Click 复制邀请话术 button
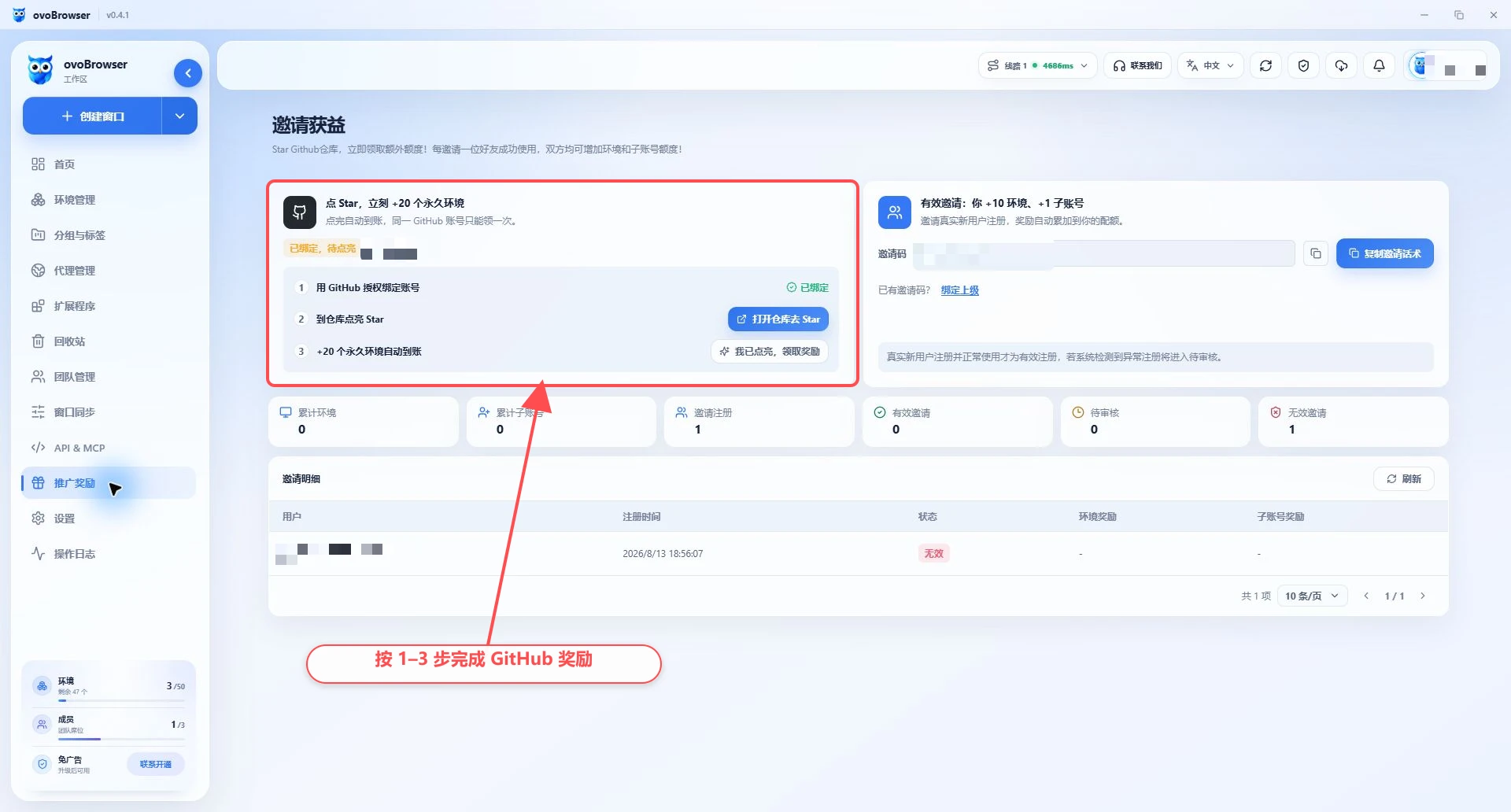Screen dimensions: 1511x812 click(x=1384, y=253)
